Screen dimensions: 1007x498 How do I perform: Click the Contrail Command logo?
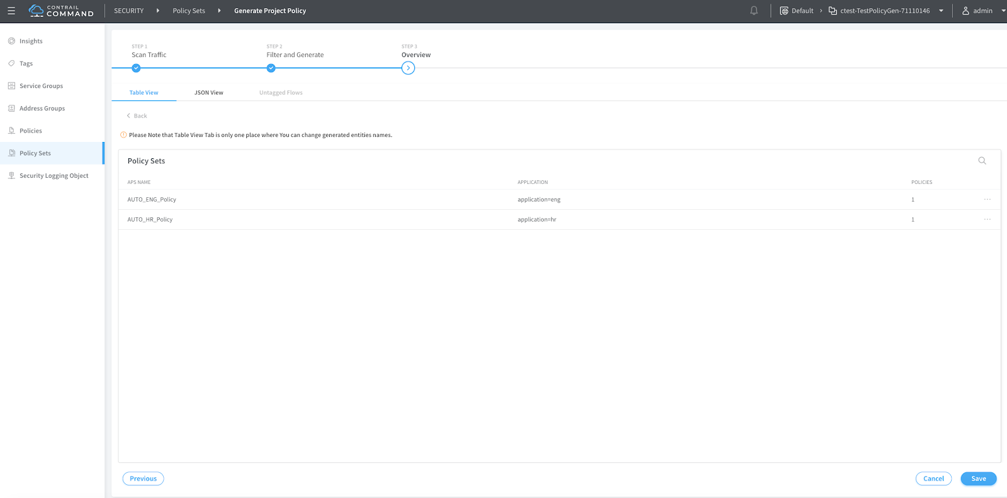tap(62, 11)
